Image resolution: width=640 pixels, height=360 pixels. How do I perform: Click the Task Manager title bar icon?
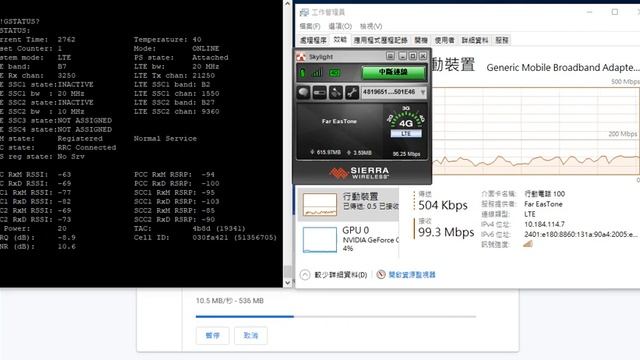304,12
